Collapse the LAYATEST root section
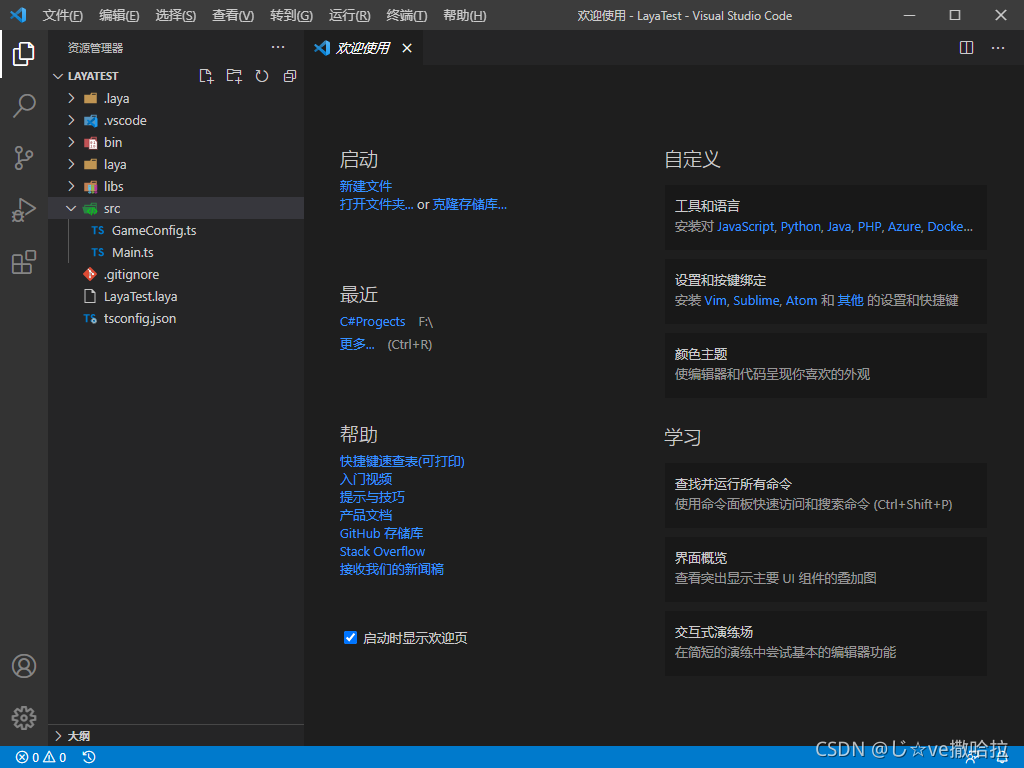This screenshot has height=768, width=1024. [x=58, y=76]
